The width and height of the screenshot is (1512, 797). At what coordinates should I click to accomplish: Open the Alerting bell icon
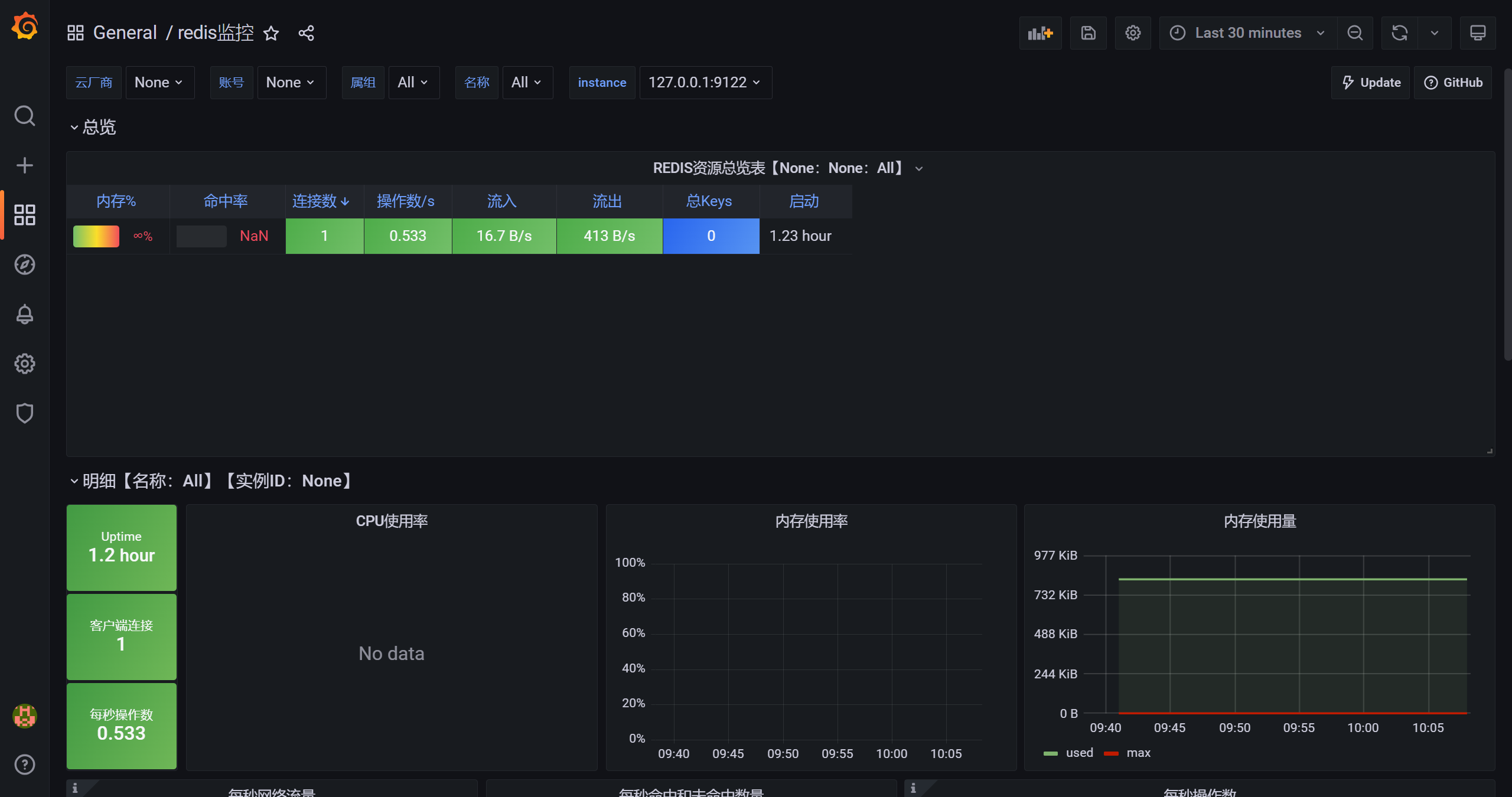coord(25,314)
